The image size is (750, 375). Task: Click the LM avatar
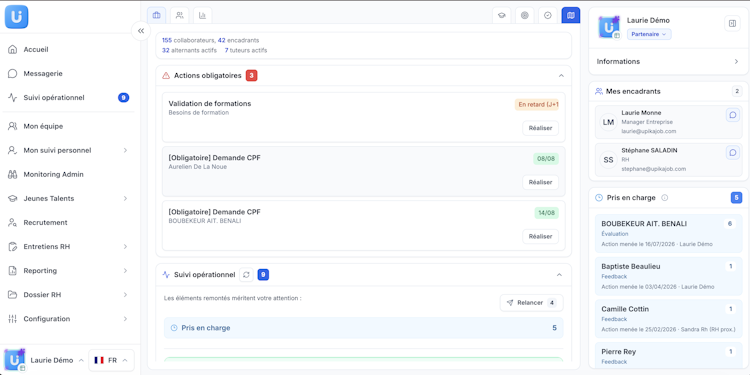pyautogui.click(x=608, y=122)
